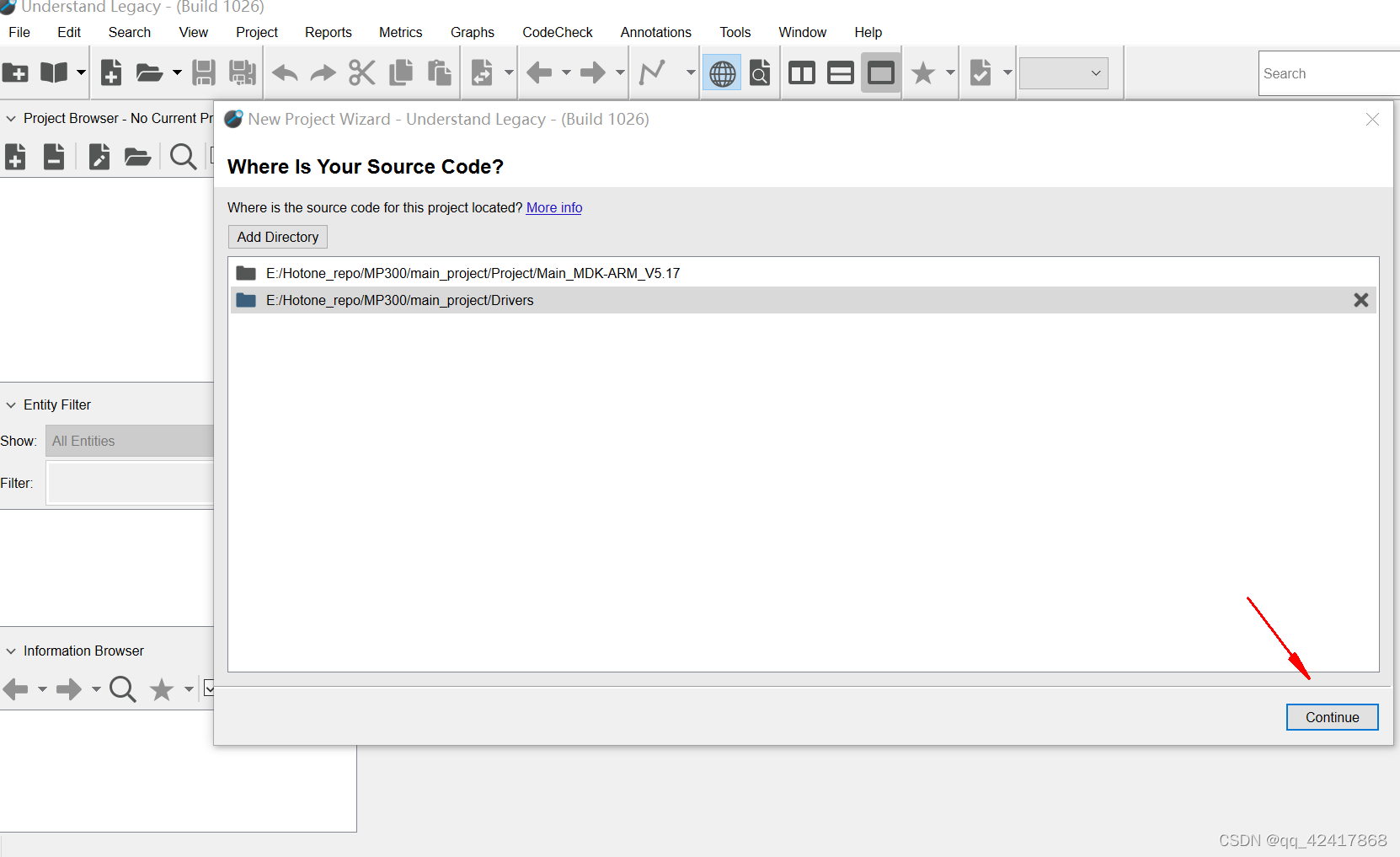Click Project Browser remove file icon
Screen dimensions: 1400x857
pos(54,157)
